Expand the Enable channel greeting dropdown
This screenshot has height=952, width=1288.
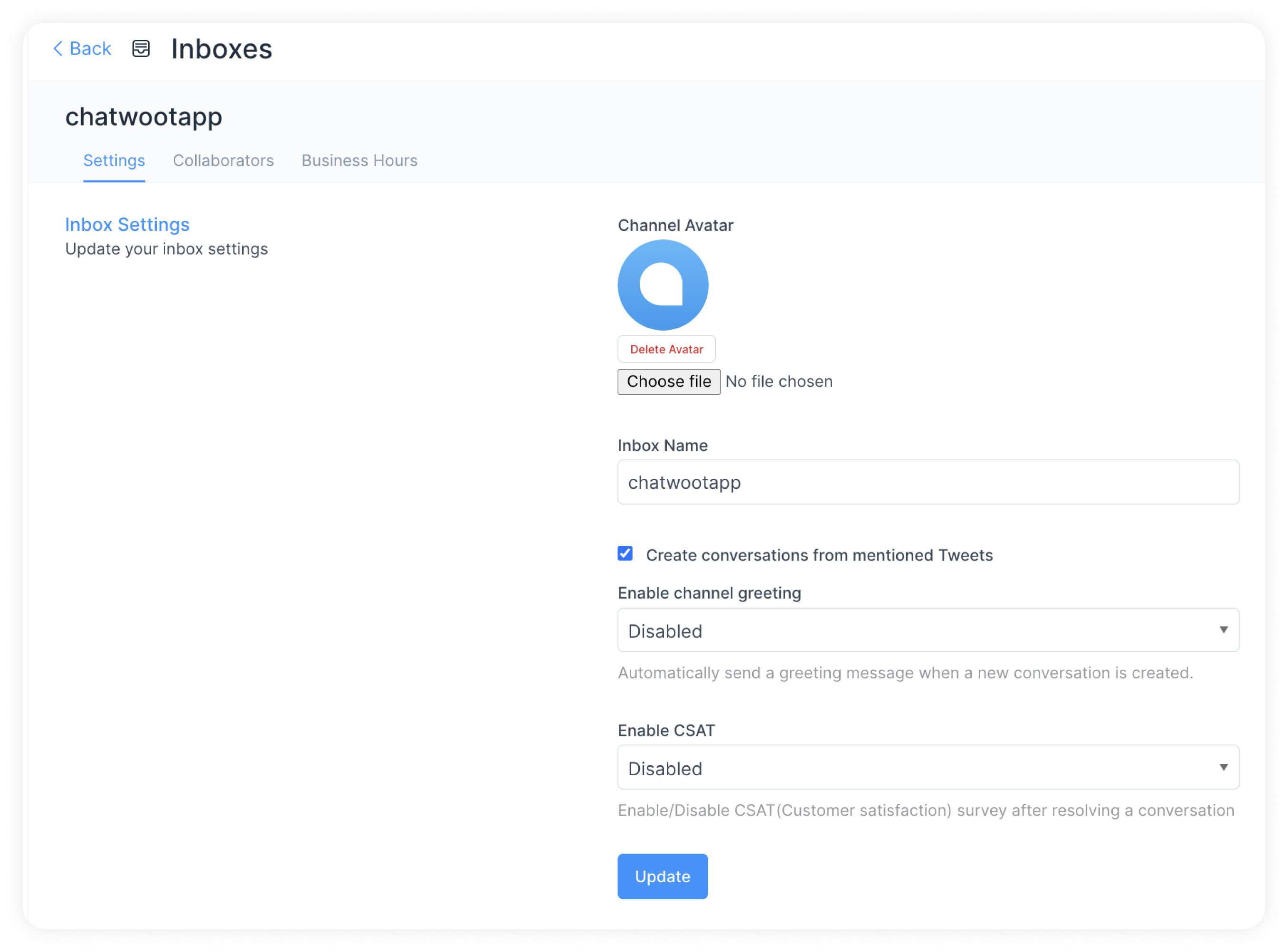927,631
